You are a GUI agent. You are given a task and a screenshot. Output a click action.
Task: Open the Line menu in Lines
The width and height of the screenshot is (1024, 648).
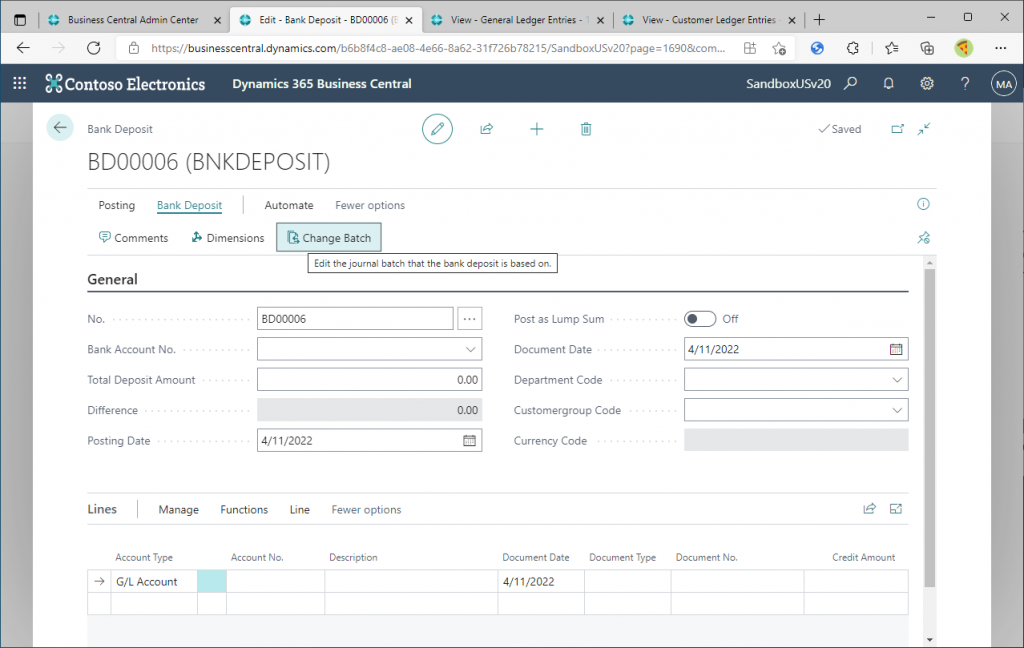(300, 510)
